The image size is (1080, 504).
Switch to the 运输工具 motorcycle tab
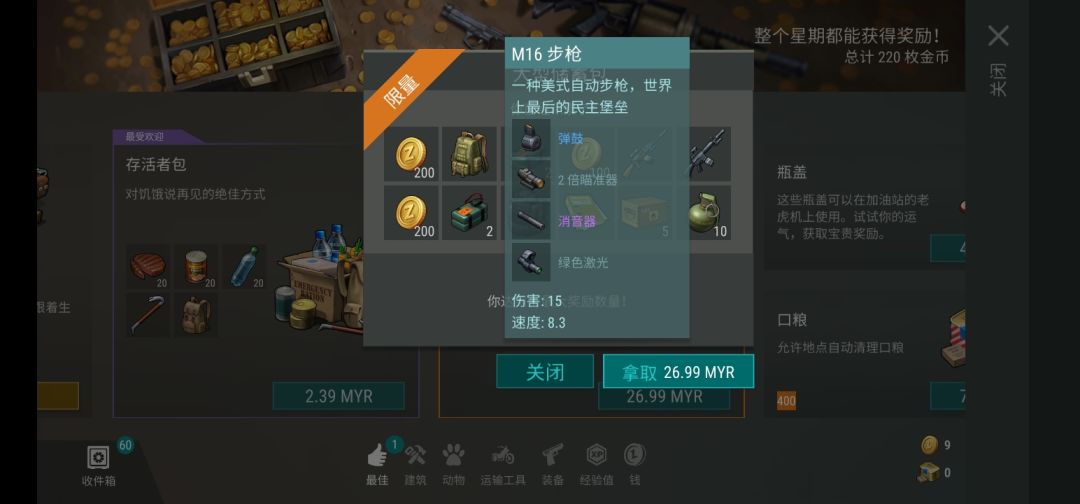click(503, 462)
